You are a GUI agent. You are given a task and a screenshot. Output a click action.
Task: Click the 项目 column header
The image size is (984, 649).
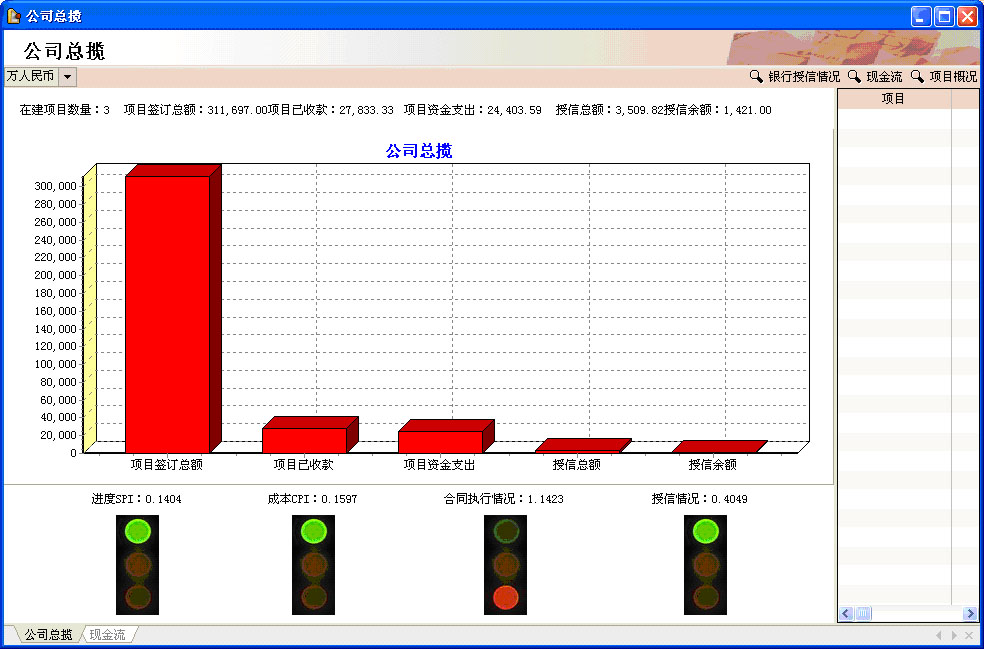[x=894, y=99]
